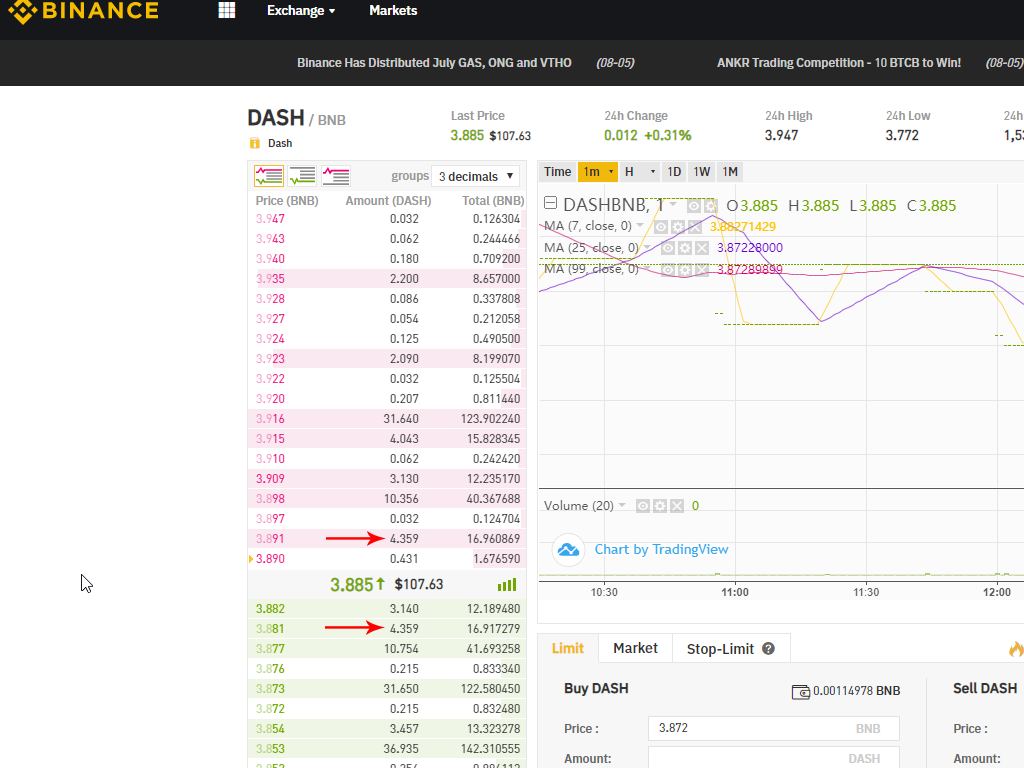Toggle visibility of the Volume (20) indicator
The image size is (1024, 768).
pos(643,506)
